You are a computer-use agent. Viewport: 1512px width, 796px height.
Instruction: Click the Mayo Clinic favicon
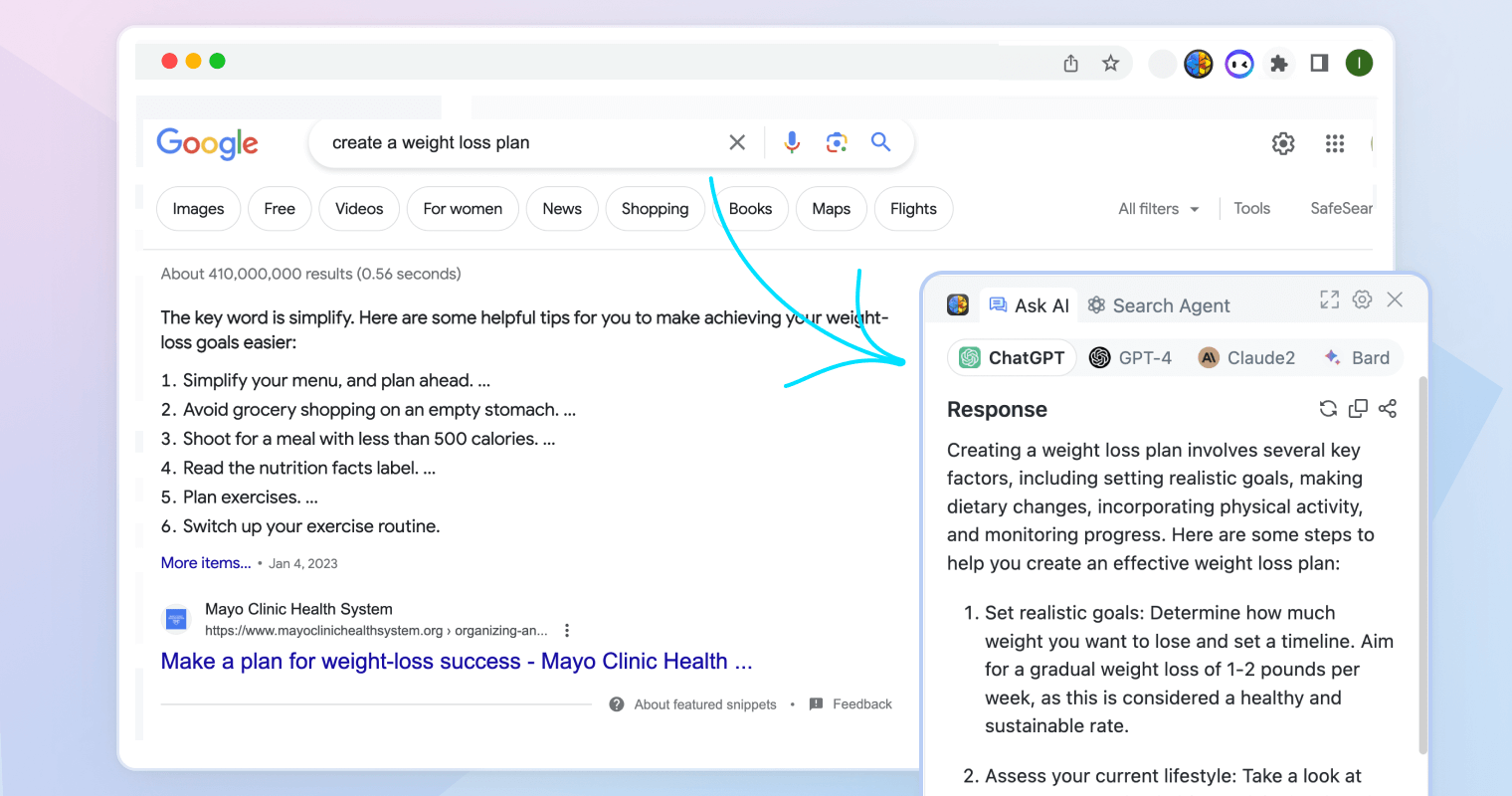pyautogui.click(x=176, y=619)
